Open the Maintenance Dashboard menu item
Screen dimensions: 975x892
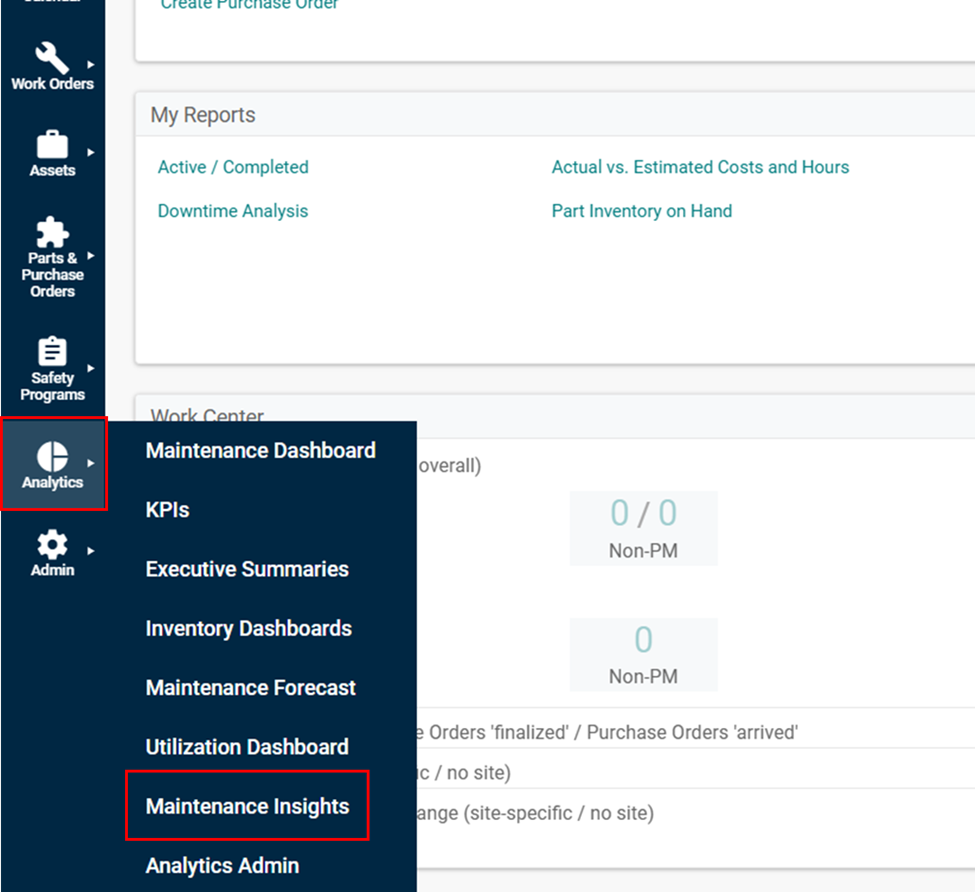(x=260, y=450)
